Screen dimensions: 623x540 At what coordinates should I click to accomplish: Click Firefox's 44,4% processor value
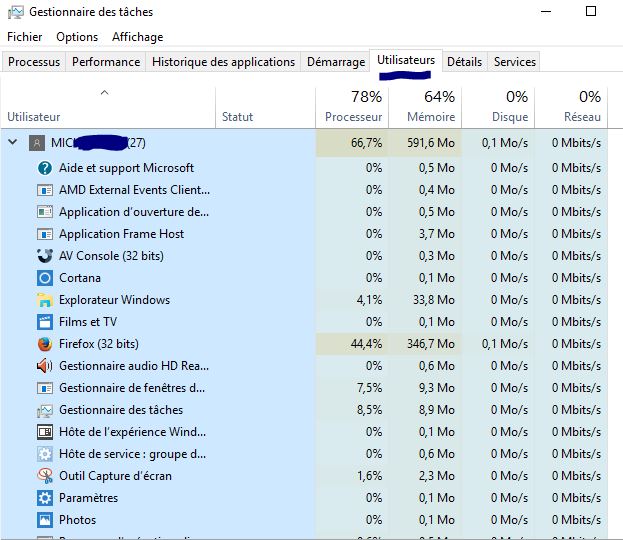coord(366,344)
